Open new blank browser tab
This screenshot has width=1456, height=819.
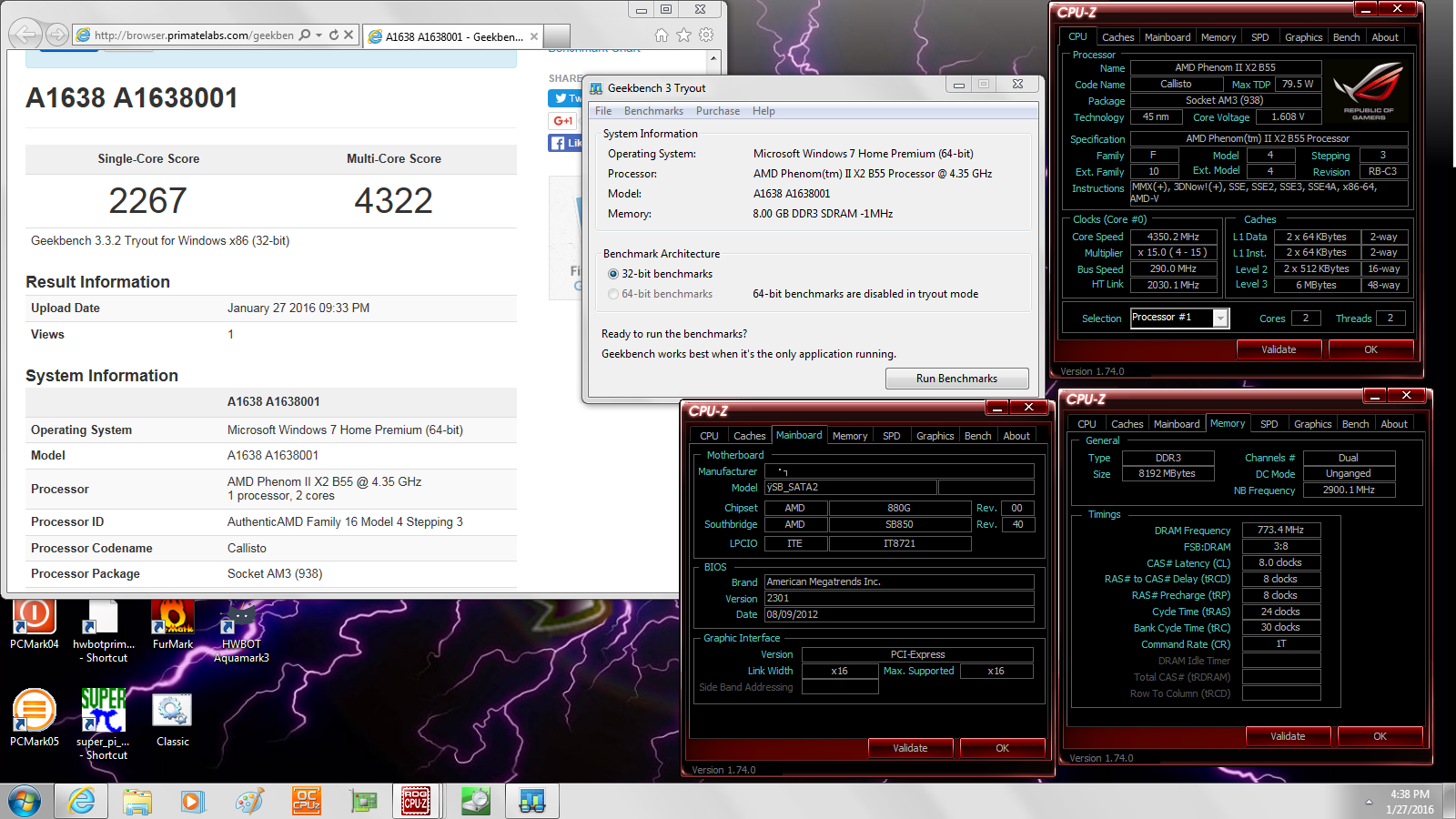tap(557, 36)
